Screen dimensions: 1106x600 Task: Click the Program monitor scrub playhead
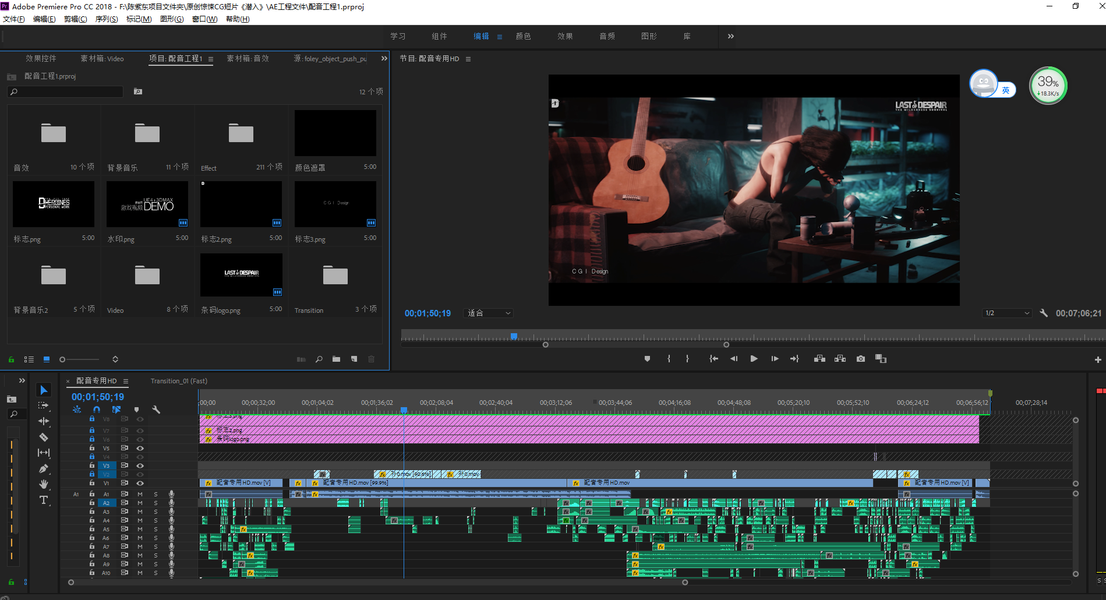pos(514,336)
